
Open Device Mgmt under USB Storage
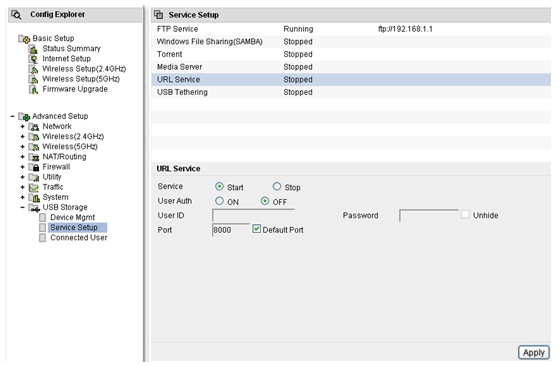(x=72, y=217)
